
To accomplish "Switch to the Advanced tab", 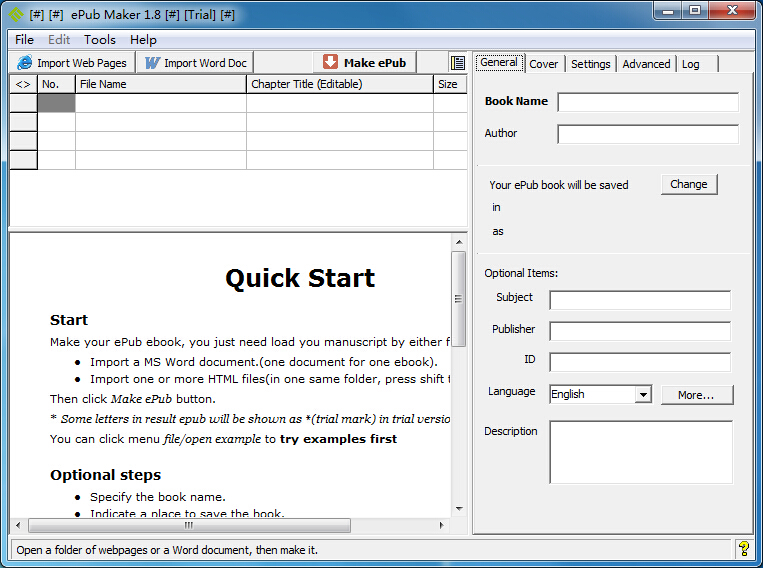I will click(646, 64).
